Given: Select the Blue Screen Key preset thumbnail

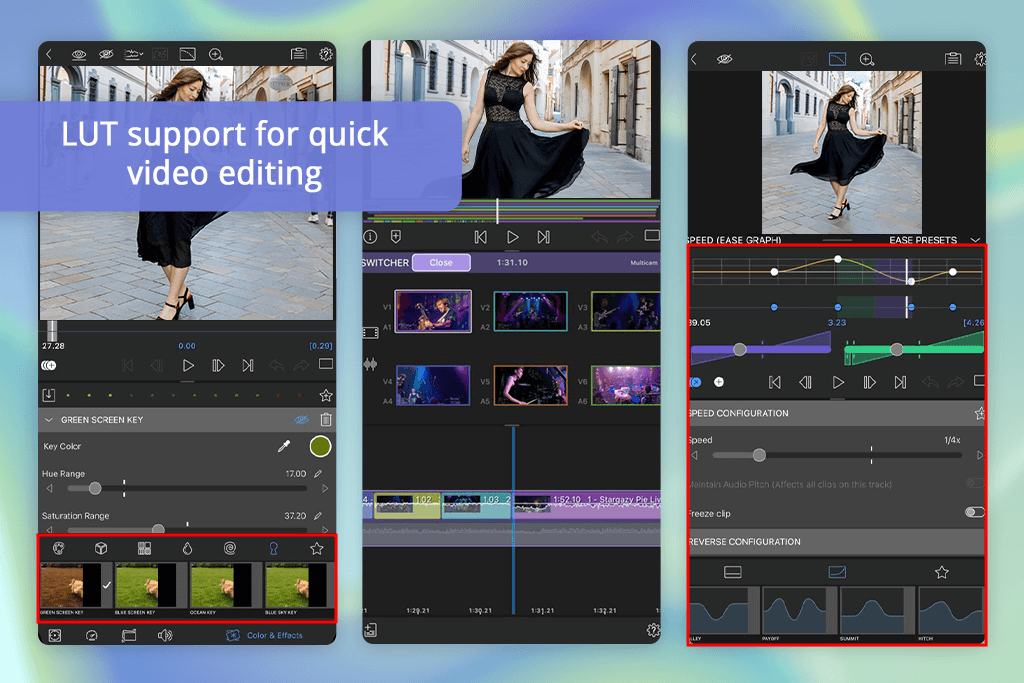Looking at the screenshot, I should [146, 585].
